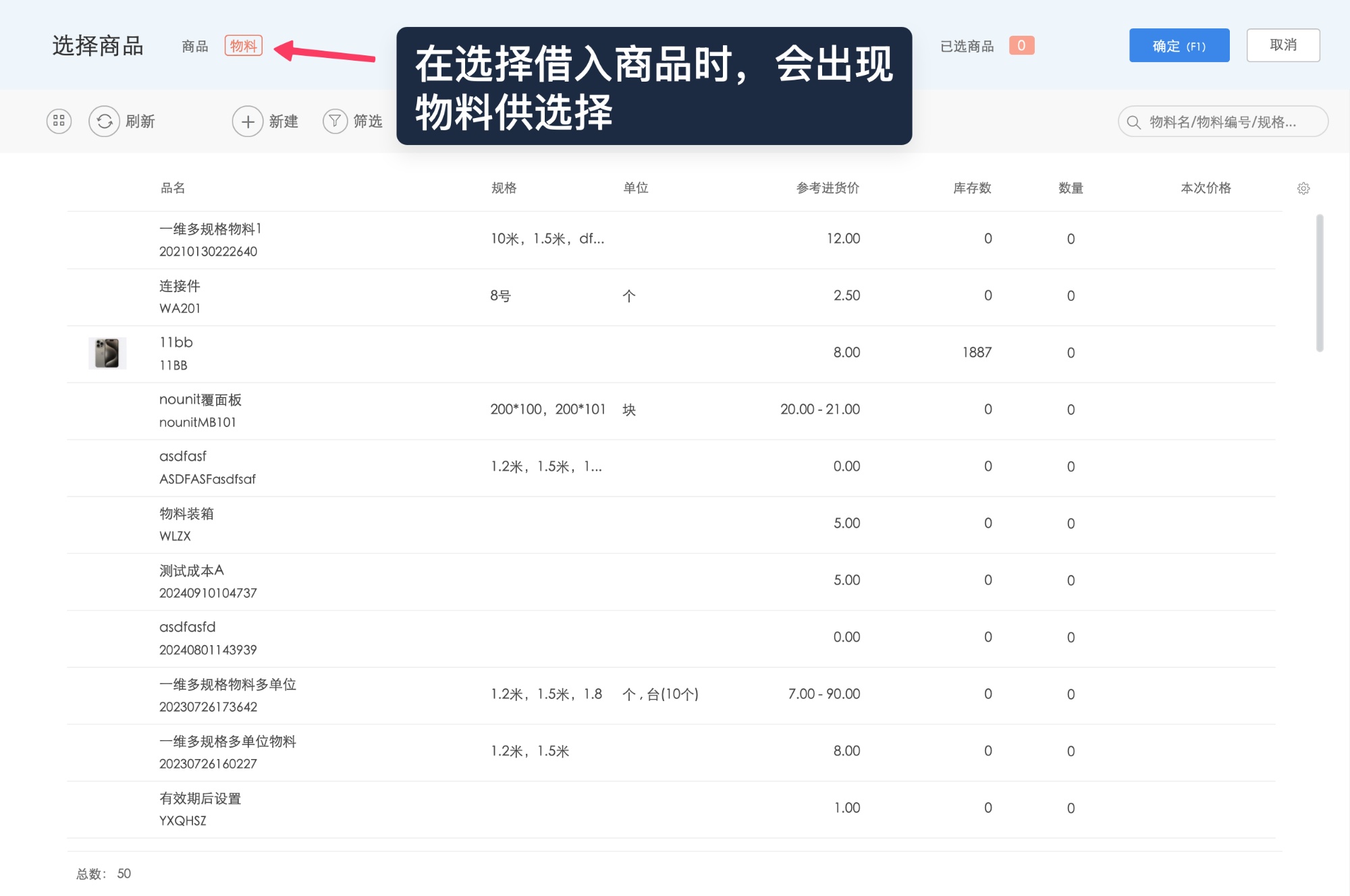Select the nounit覆面板 material row
The width and height of the screenshot is (1350, 896).
tap(337, 410)
